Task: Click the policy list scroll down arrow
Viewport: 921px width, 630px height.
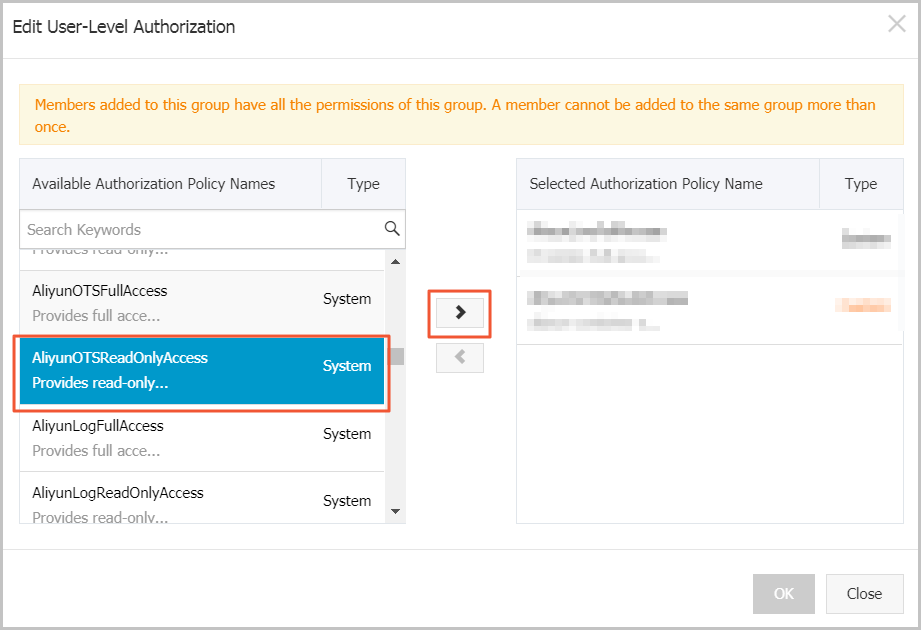Action: 395,511
